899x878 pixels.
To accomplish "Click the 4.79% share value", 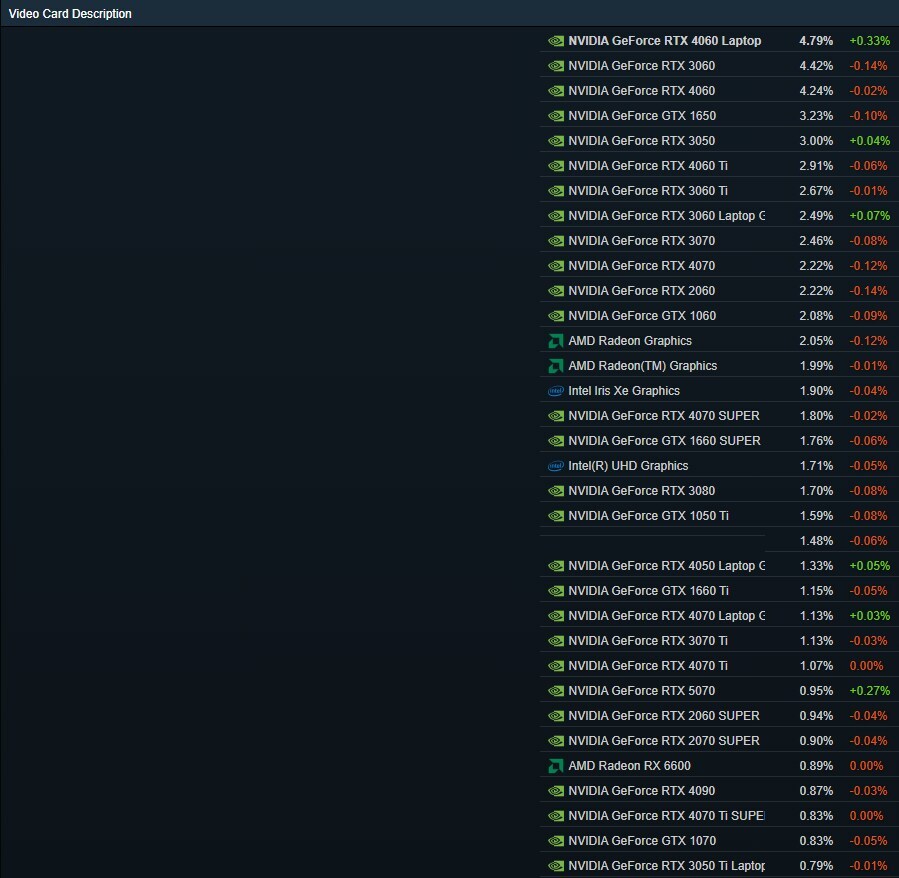I will pyautogui.click(x=816, y=41).
